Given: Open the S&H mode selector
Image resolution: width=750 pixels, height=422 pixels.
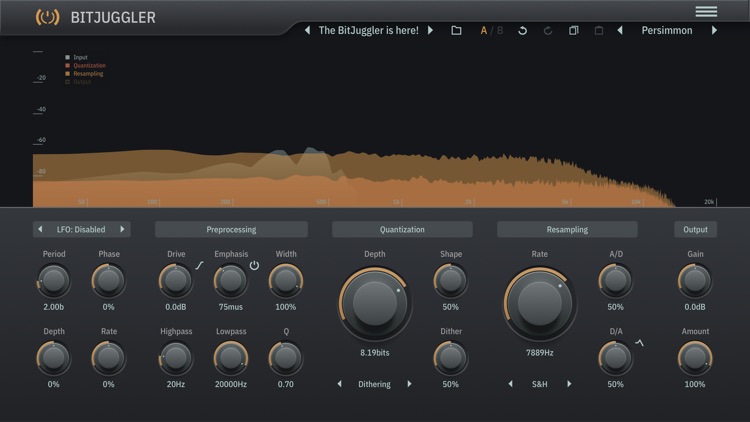Looking at the screenshot, I should coord(540,384).
